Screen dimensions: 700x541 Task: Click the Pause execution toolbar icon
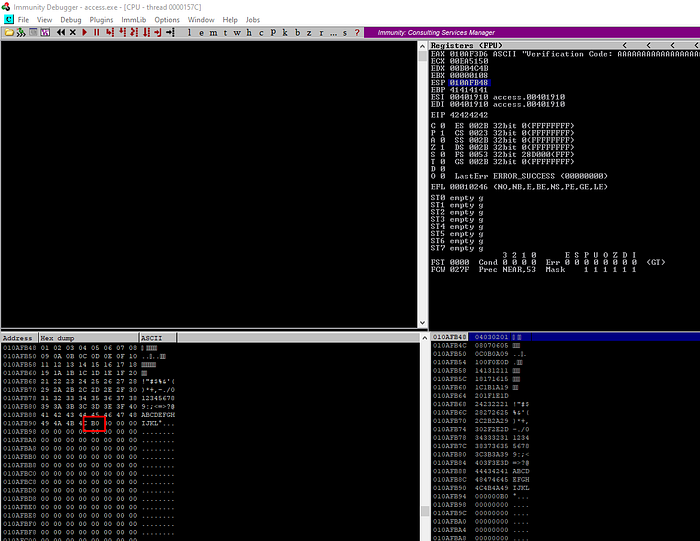pyautogui.click(x=97, y=32)
